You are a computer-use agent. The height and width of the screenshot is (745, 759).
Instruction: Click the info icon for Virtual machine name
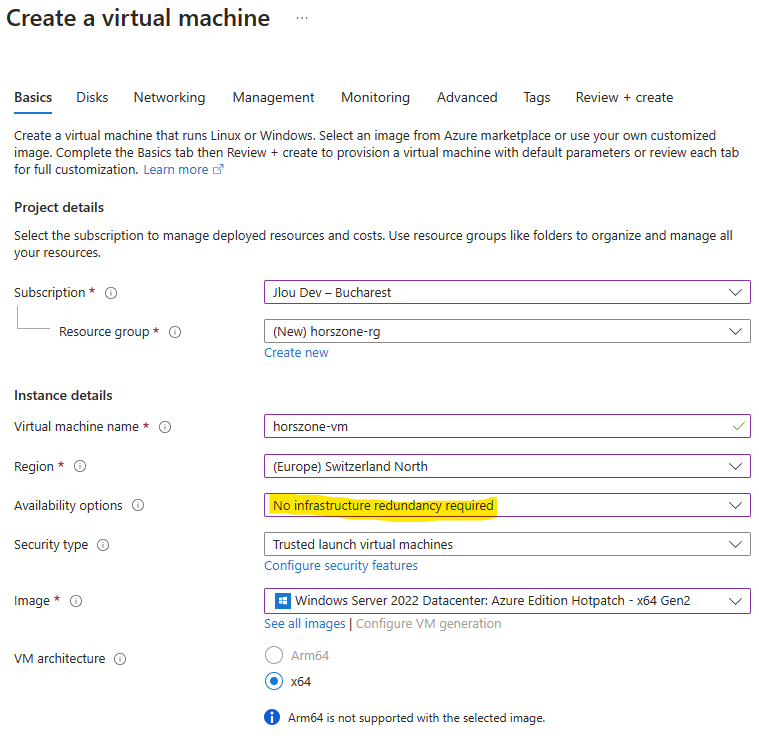165,427
